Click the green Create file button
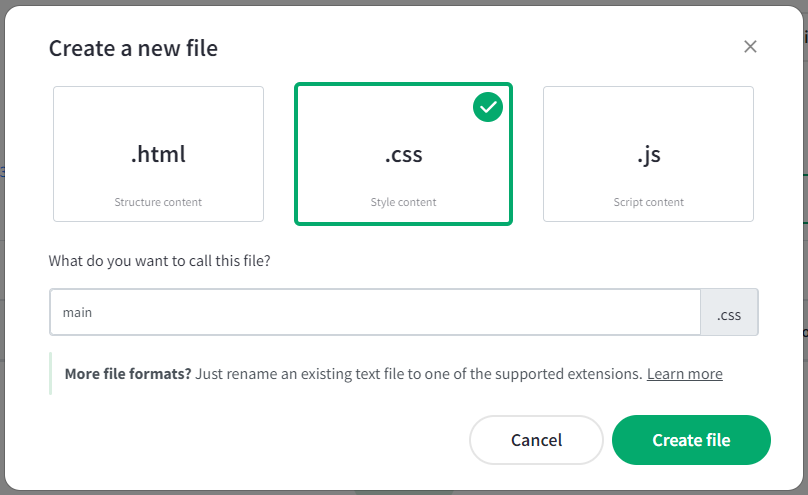Screen dimensions: 808x495 pos(691,440)
